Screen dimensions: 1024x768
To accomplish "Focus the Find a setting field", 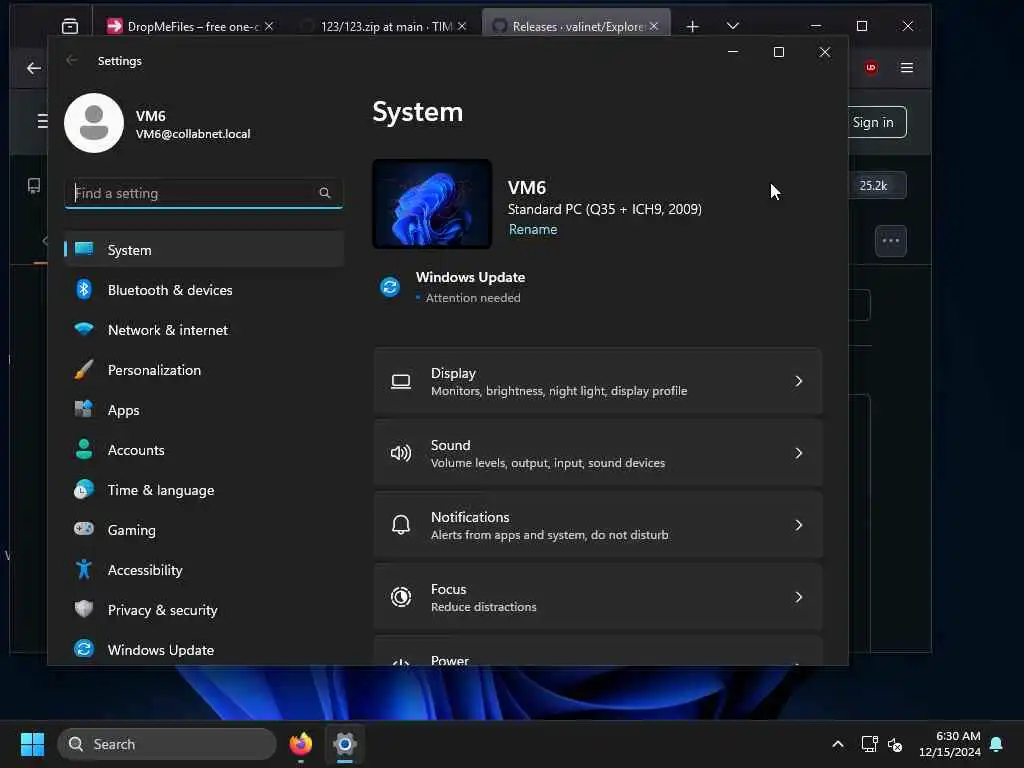I will click(x=204, y=193).
